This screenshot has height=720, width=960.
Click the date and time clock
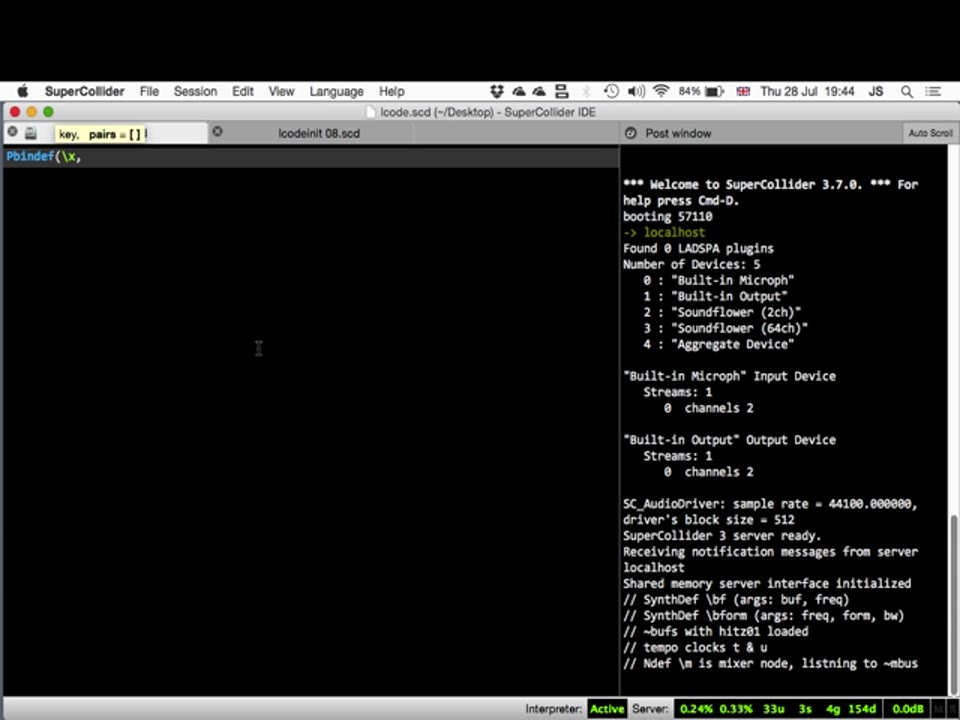click(807, 92)
